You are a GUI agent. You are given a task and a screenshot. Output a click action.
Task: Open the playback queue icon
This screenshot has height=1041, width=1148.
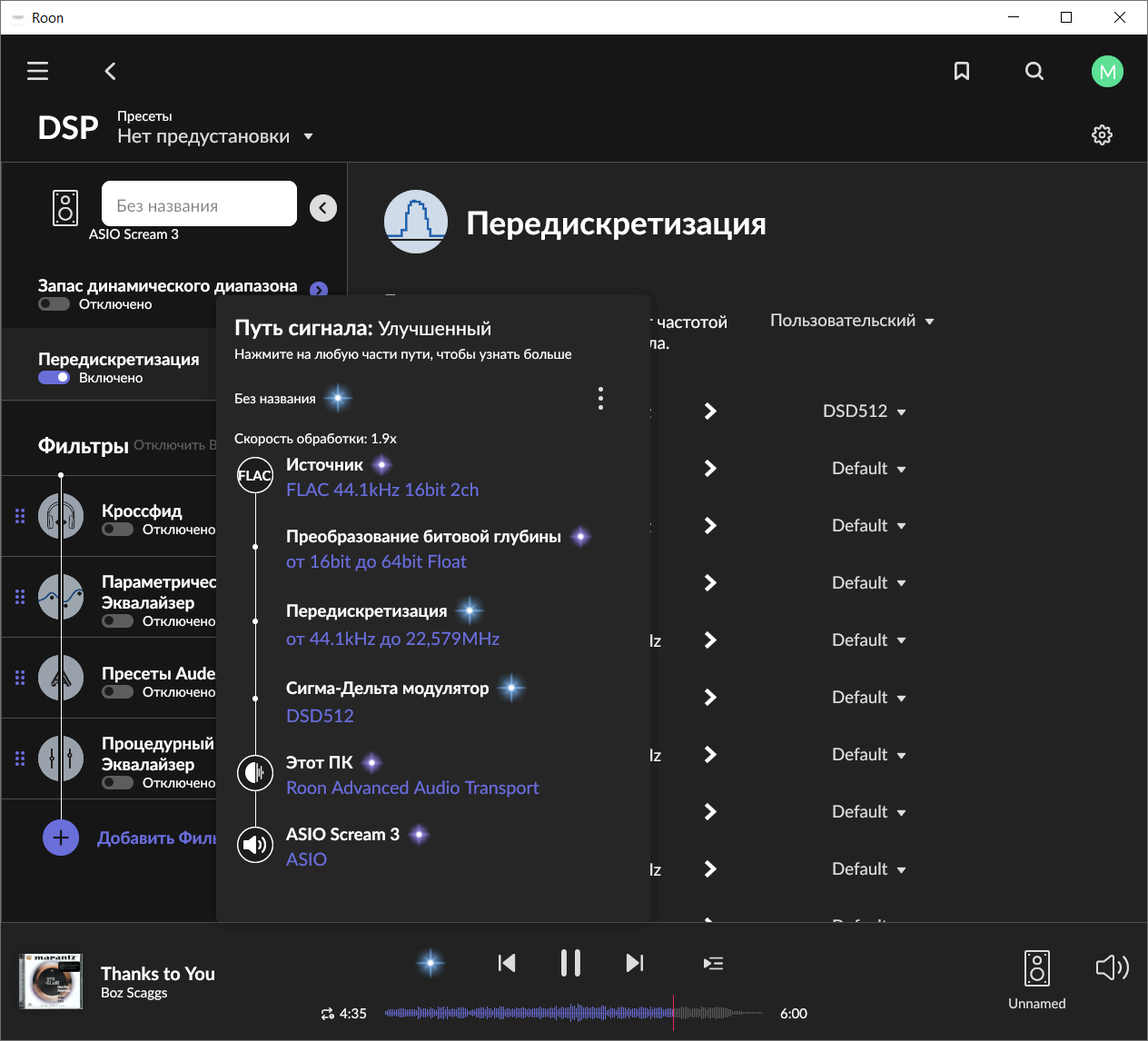713,963
